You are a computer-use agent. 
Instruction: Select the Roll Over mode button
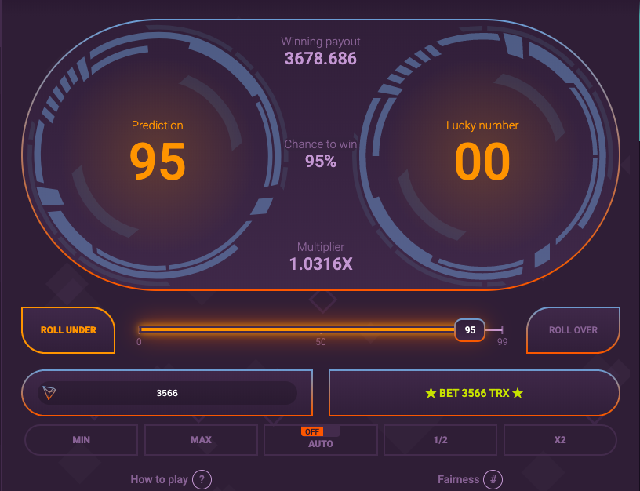[x=573, y=330]
